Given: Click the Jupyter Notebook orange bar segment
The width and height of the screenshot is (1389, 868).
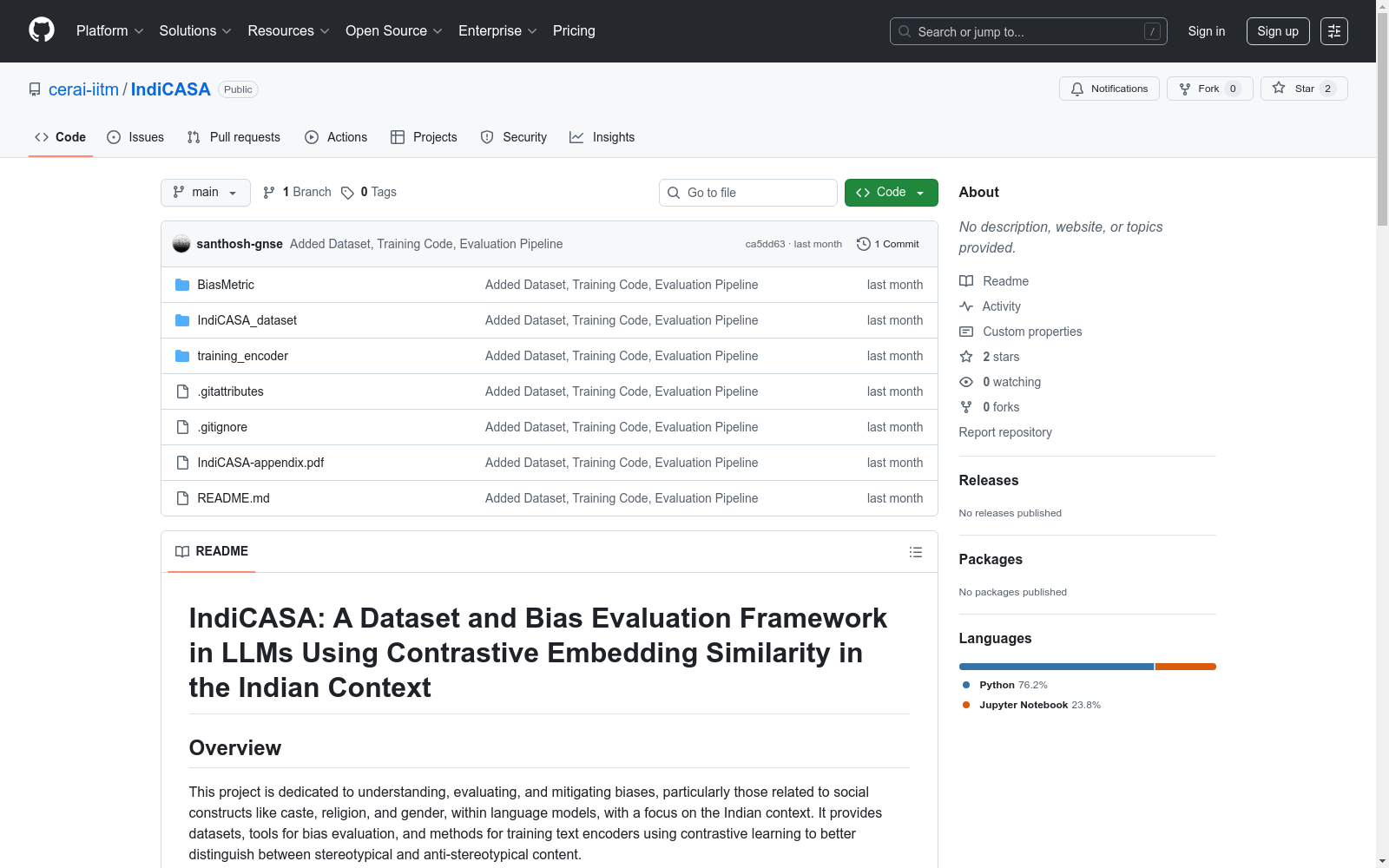Looking at the screenshot, I should [1186, 667].
